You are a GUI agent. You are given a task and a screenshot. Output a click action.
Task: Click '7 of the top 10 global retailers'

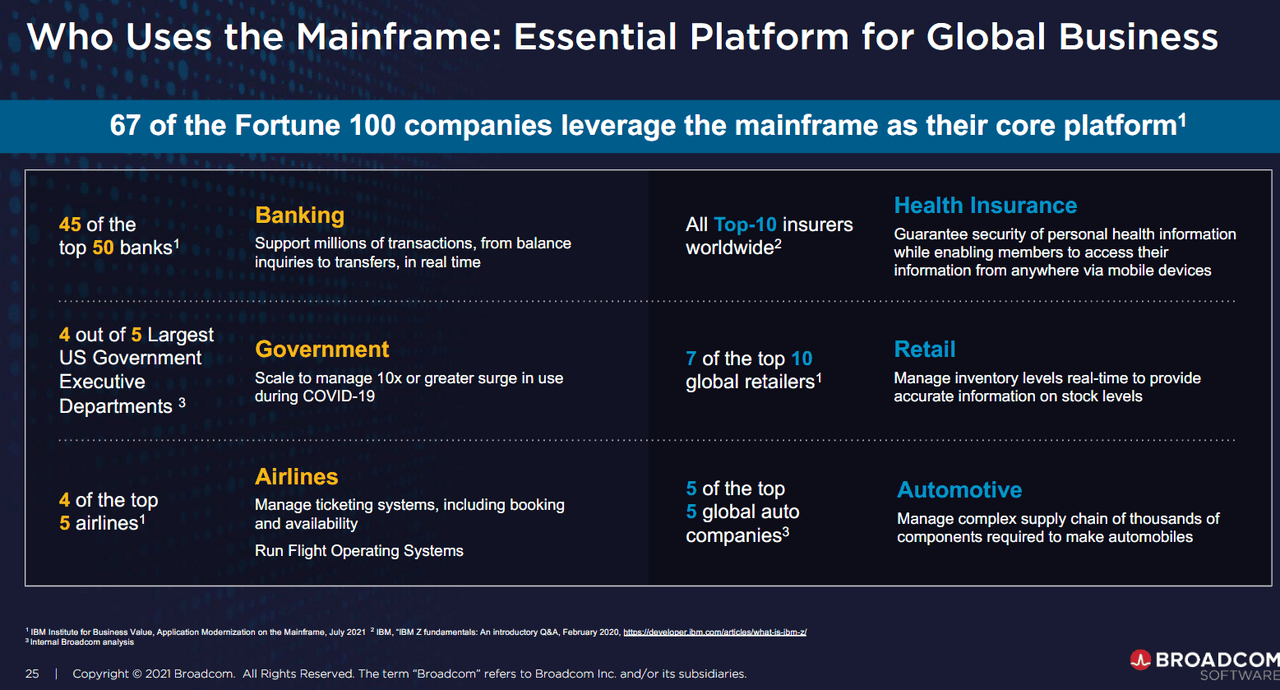[x=754, y=370]
